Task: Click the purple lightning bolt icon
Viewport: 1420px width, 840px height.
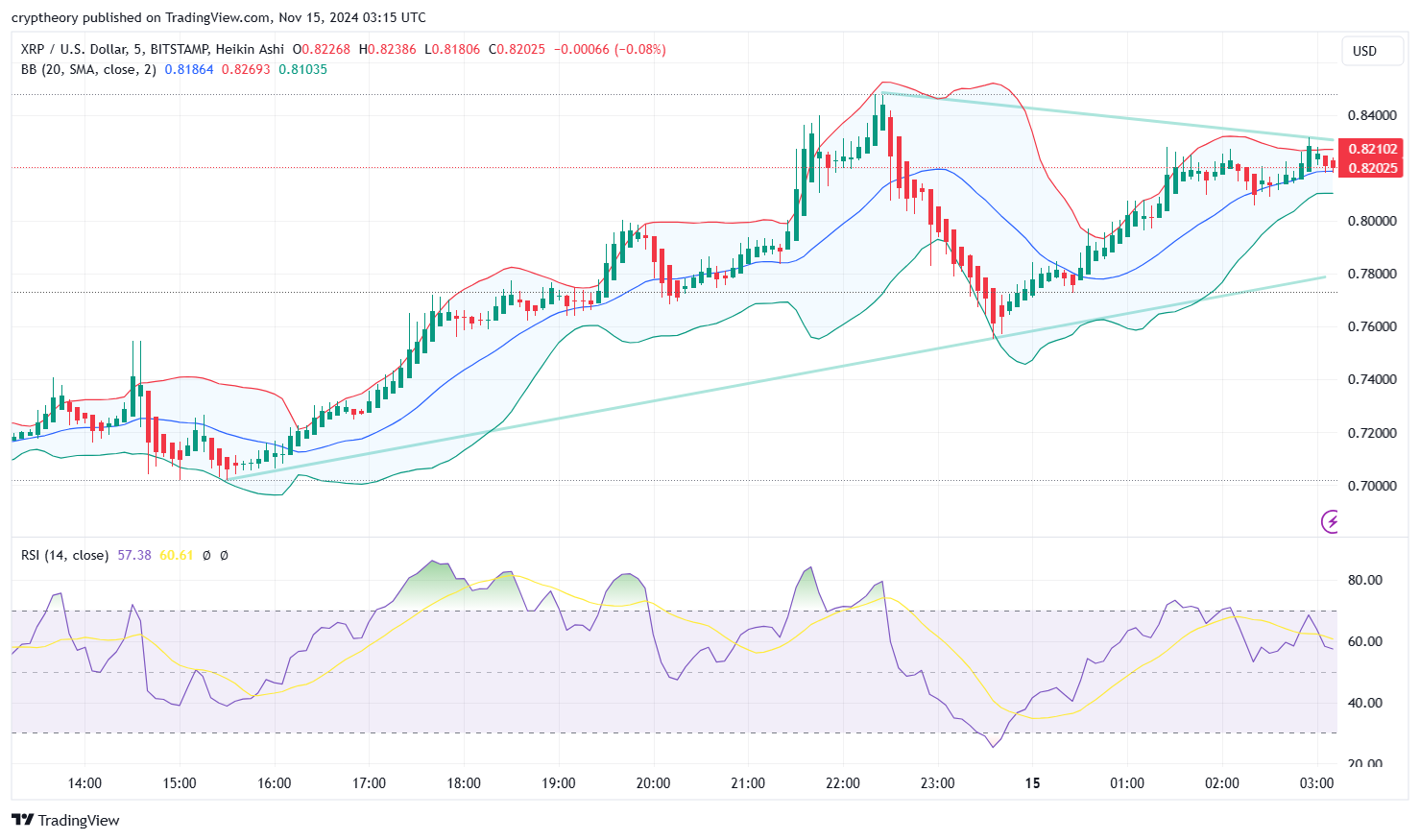Action: click(1331, 521)
